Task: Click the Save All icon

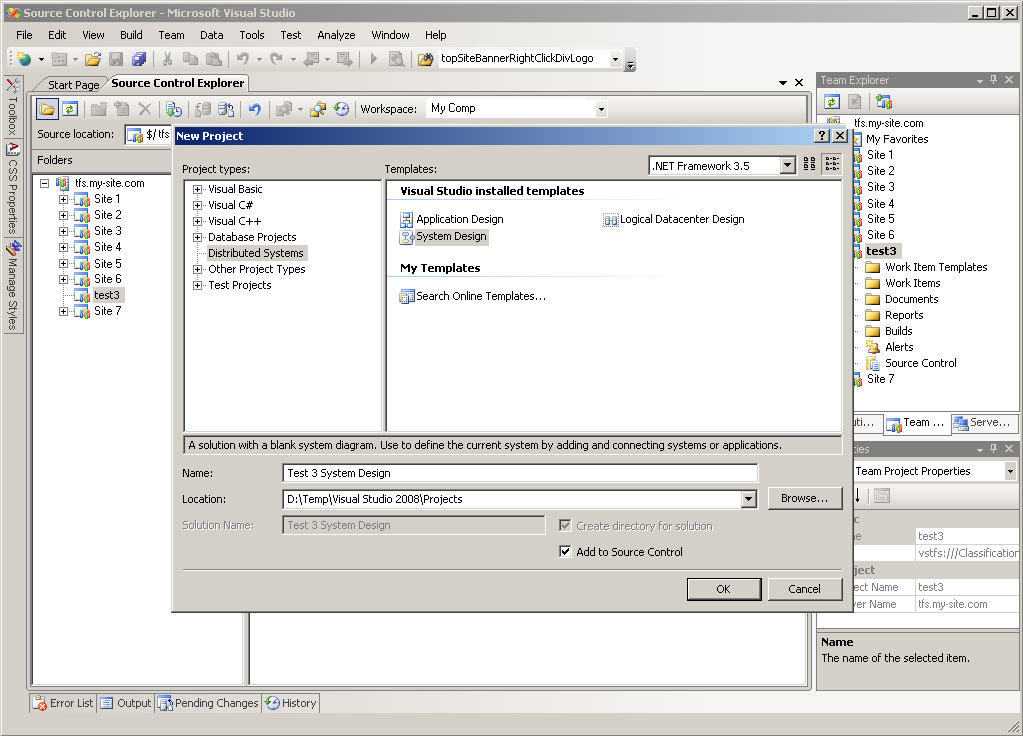Action: [139, 59]
